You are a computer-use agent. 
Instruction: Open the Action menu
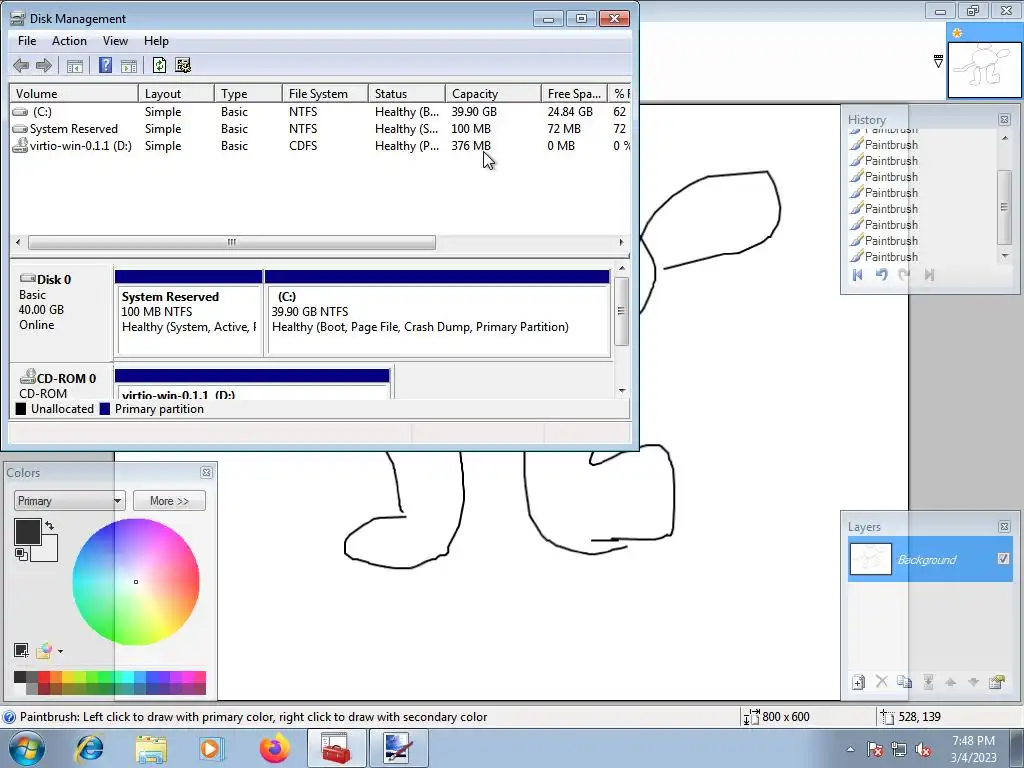pyautogui.click(x=69, y=40)
